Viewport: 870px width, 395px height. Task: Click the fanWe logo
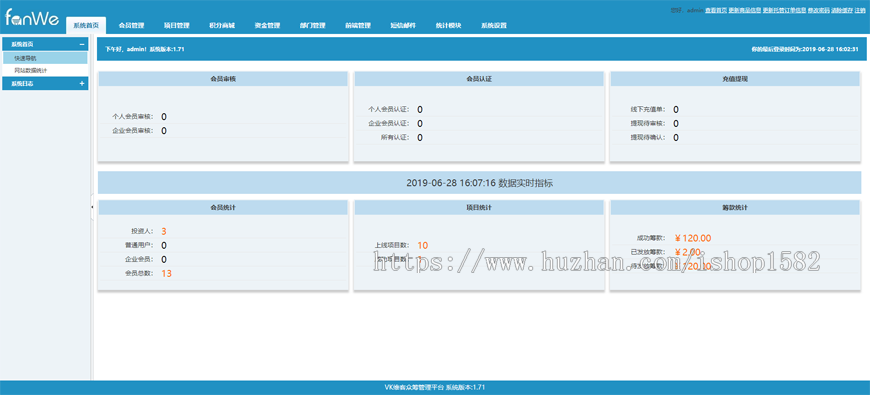(x=32, y=18)
